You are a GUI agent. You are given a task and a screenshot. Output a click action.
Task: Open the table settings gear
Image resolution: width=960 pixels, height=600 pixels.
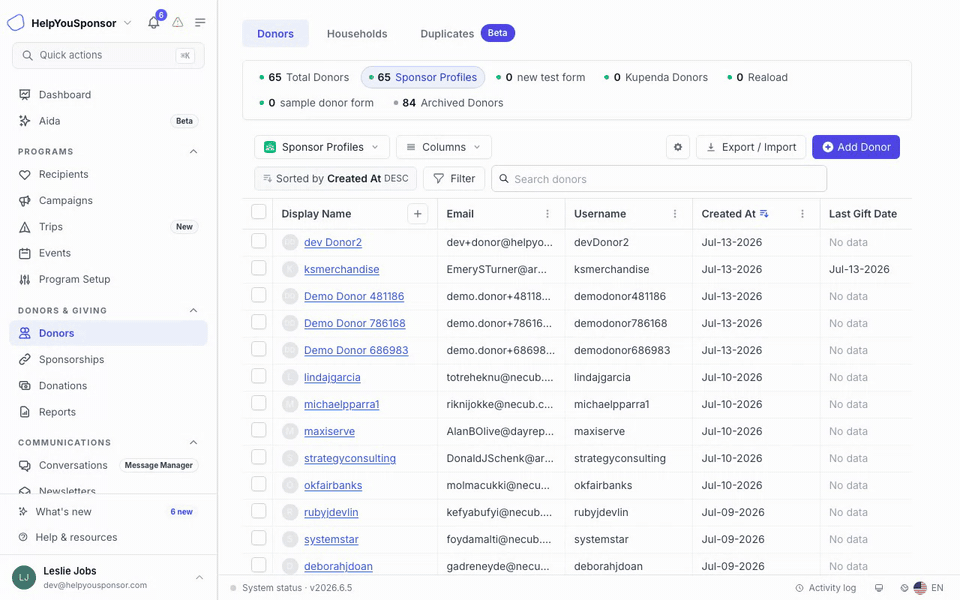click(x=678, y=147)
